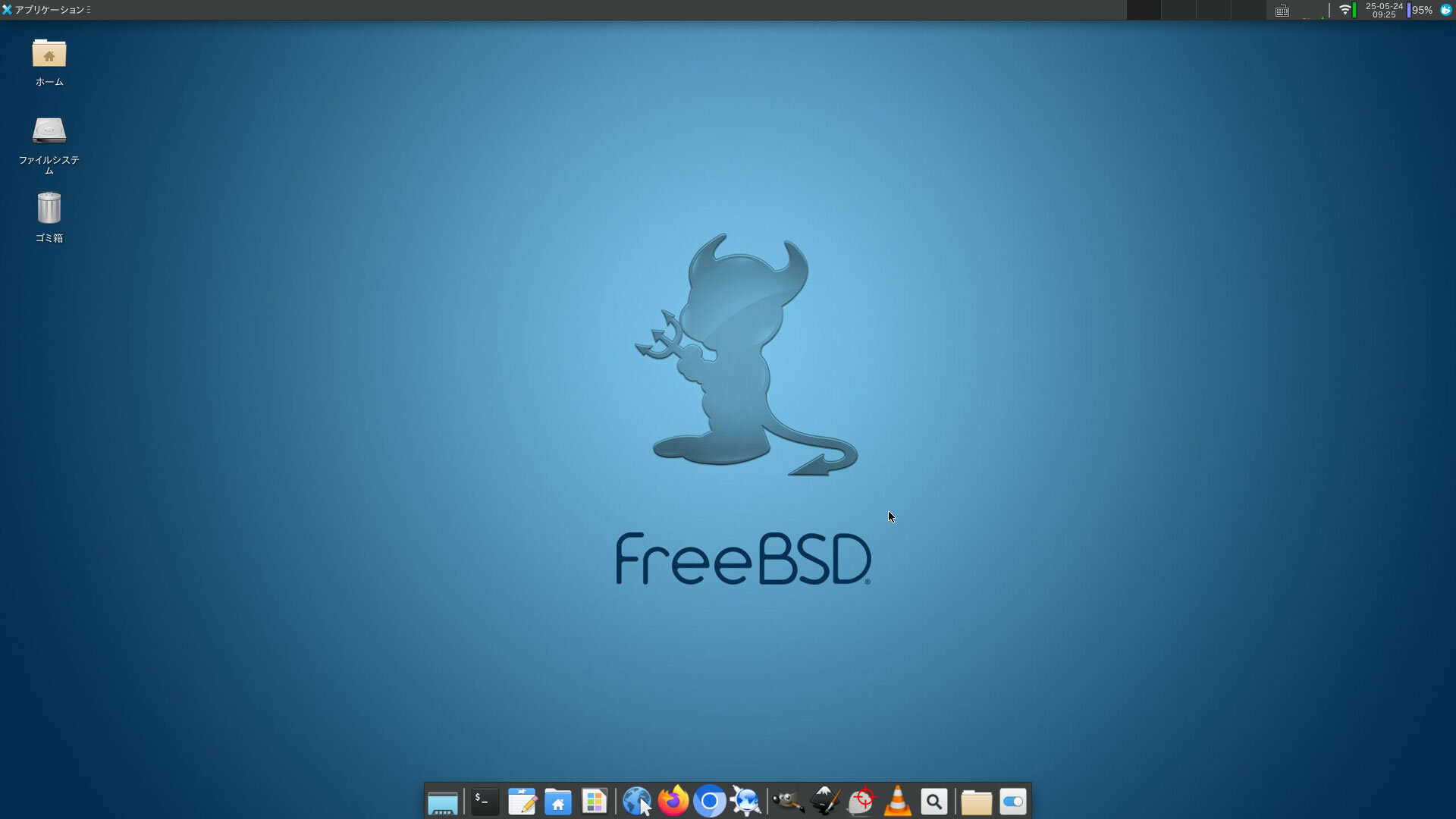Click the date and time clock
This screenshot has width=1456, height=819.
point(1384,10)
